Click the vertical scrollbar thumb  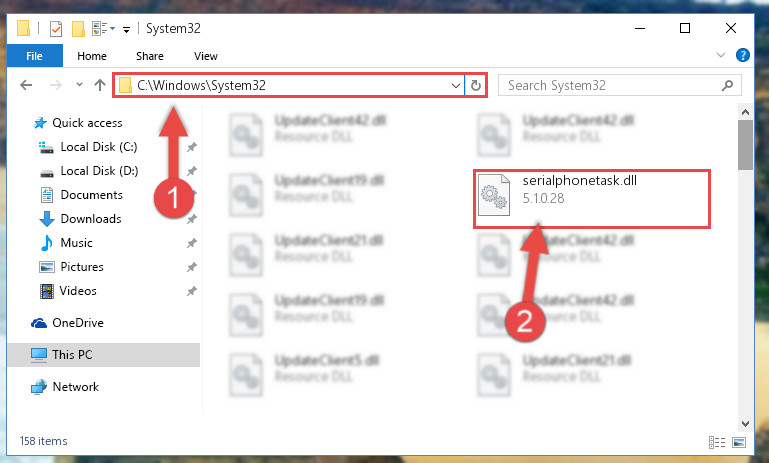745,145
